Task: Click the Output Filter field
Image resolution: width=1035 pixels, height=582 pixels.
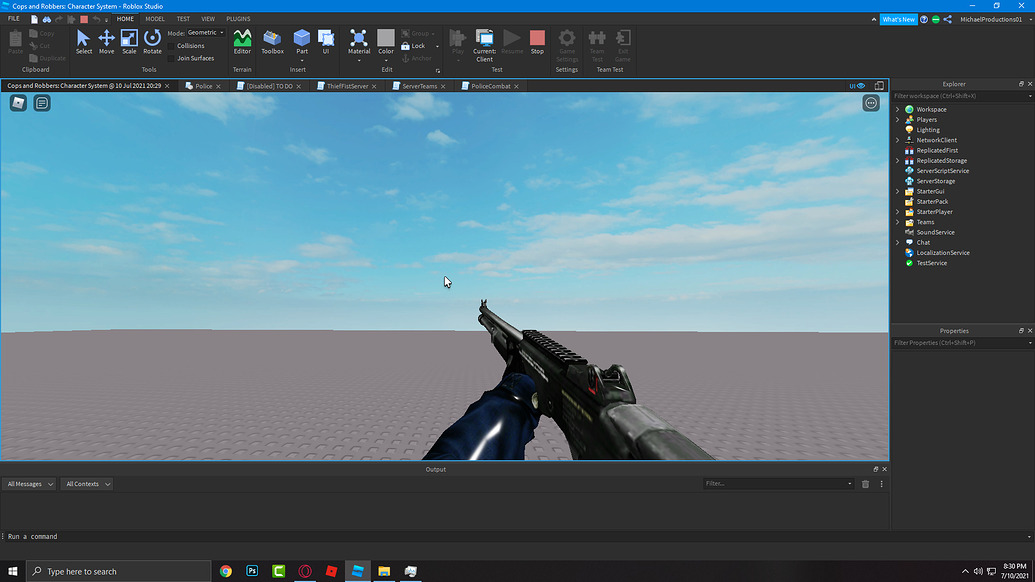Action: coord(778,484)
